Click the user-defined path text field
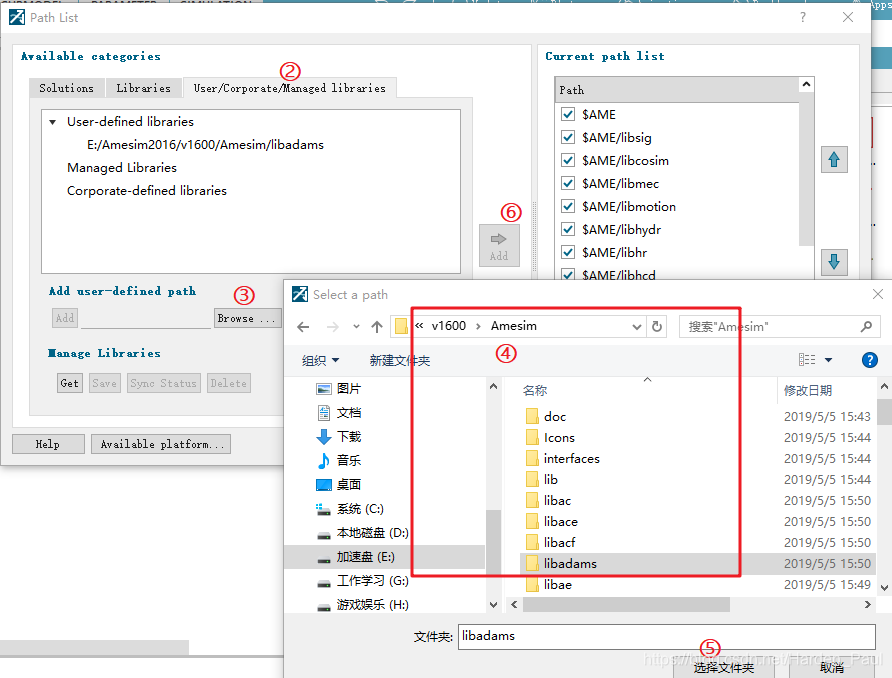This screenshot has width=892, height=678. 146,319
